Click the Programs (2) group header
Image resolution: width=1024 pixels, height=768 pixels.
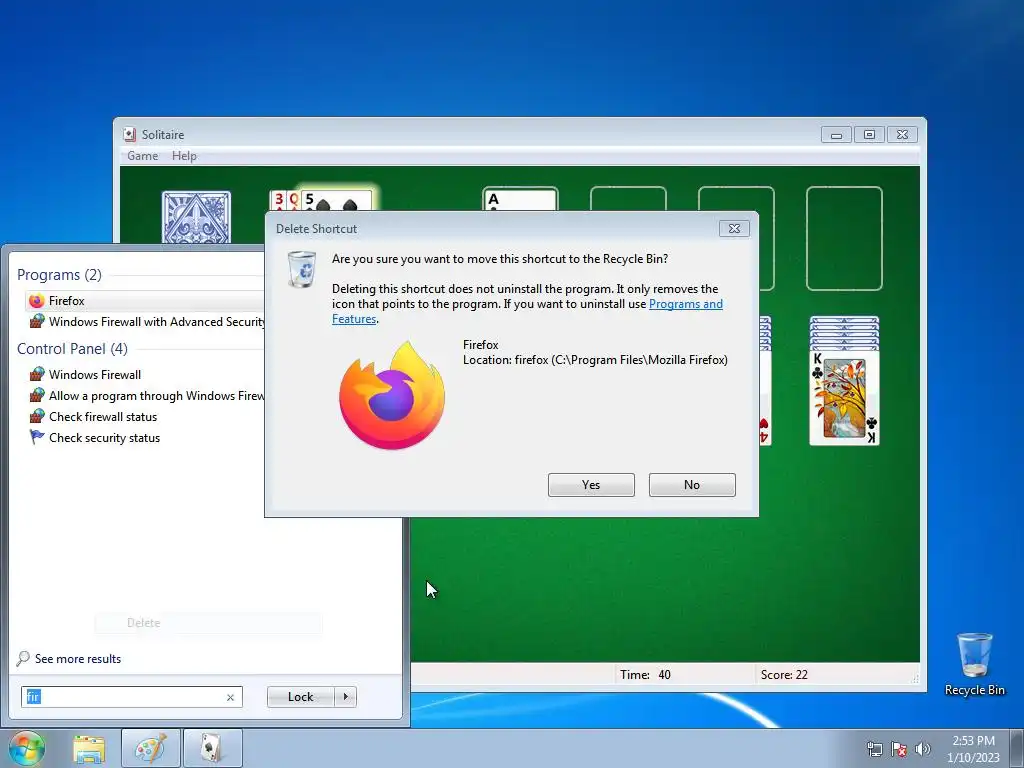tap(59, 275)
